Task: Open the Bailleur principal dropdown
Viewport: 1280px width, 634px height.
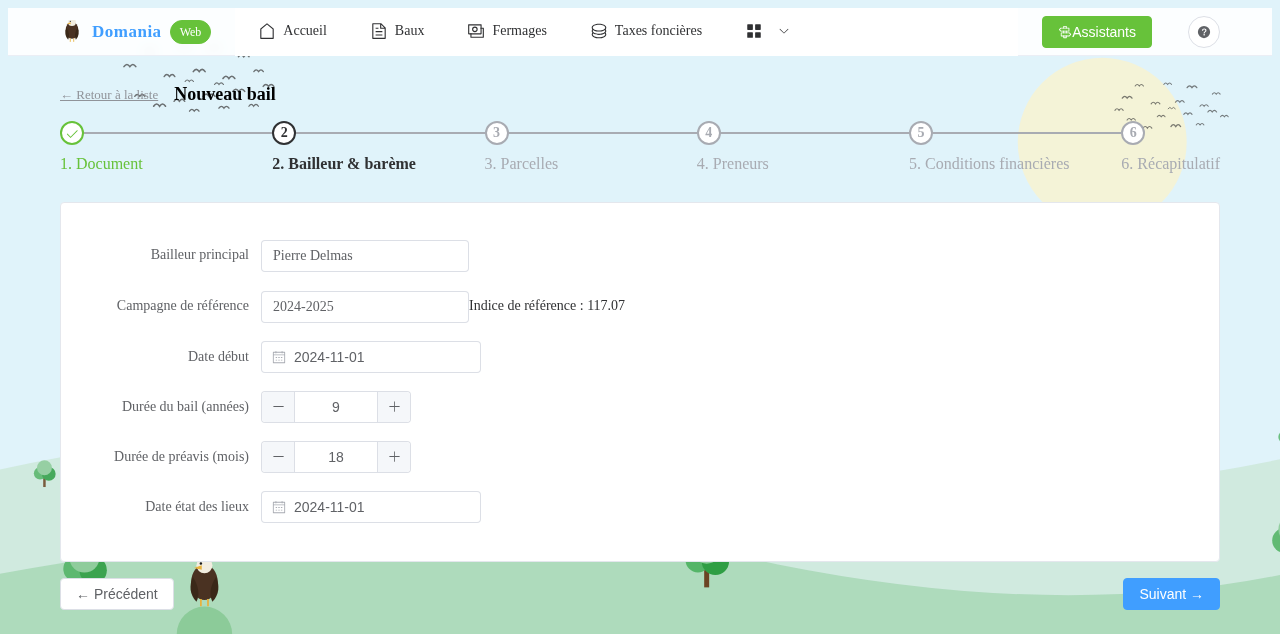Action: [365, 256]
